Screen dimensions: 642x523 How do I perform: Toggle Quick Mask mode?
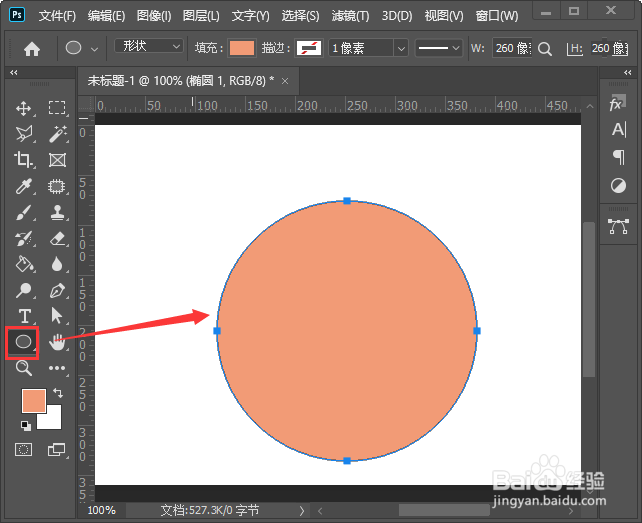(23, 450)
